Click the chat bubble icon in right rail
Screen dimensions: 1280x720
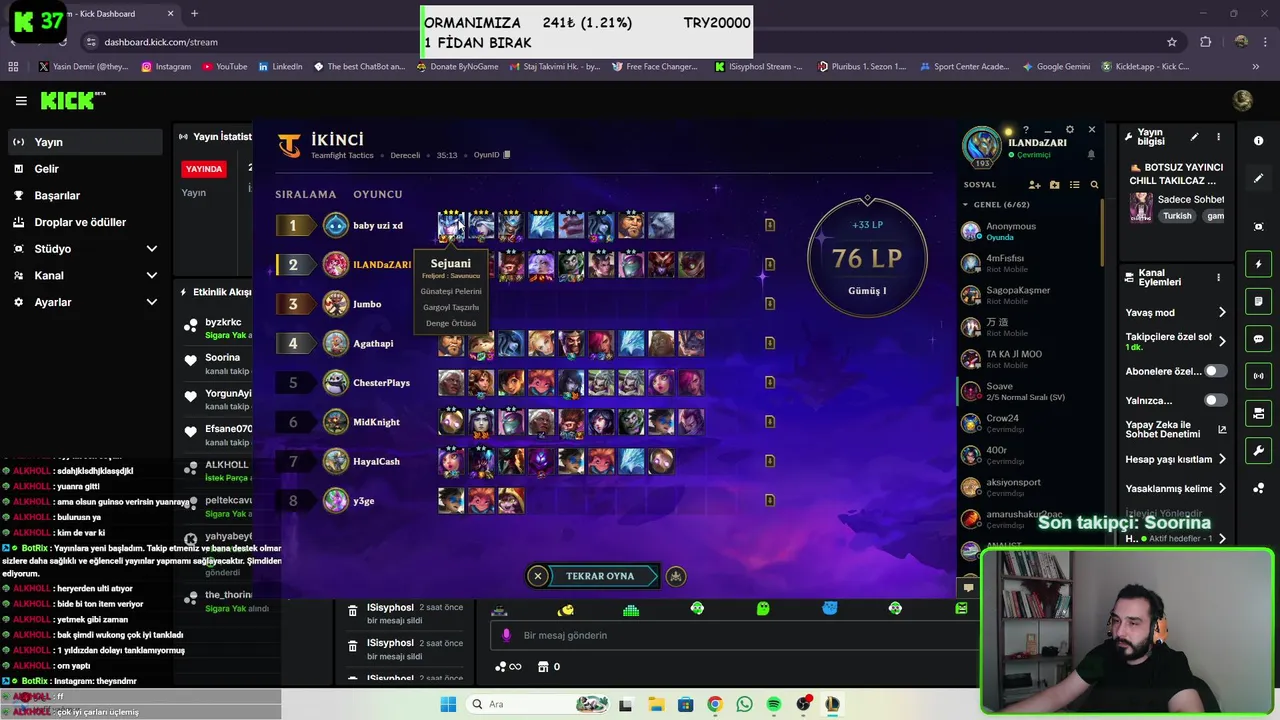(x=1259, y=339)
